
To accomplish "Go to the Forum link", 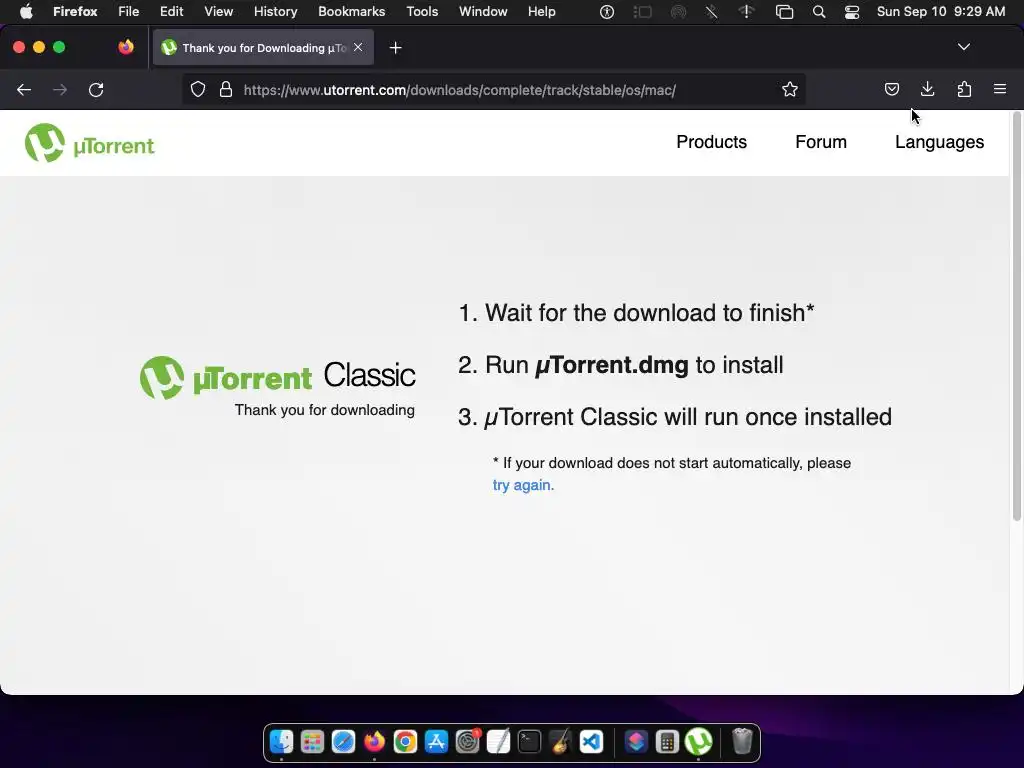I will [x=821, y=142].
